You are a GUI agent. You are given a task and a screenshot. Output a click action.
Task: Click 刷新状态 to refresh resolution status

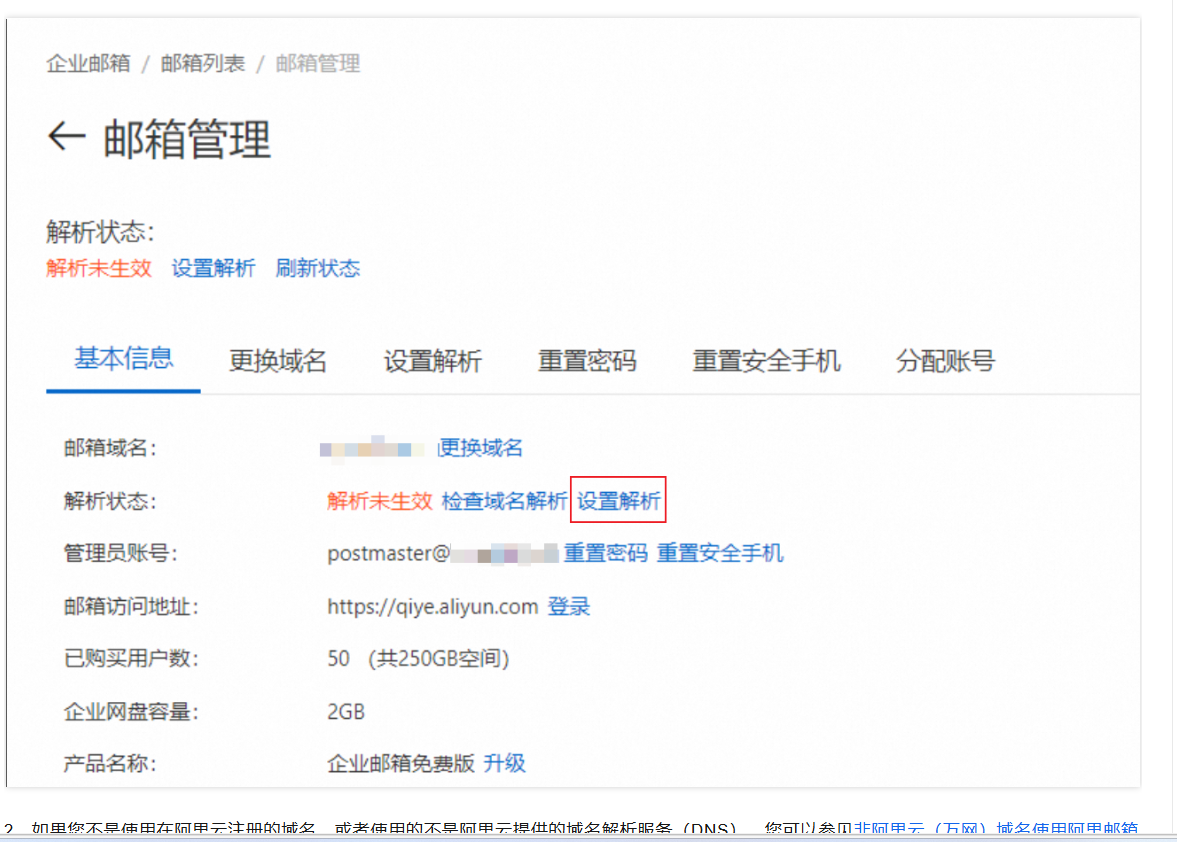pyautogui.click(x=317, y=268)
